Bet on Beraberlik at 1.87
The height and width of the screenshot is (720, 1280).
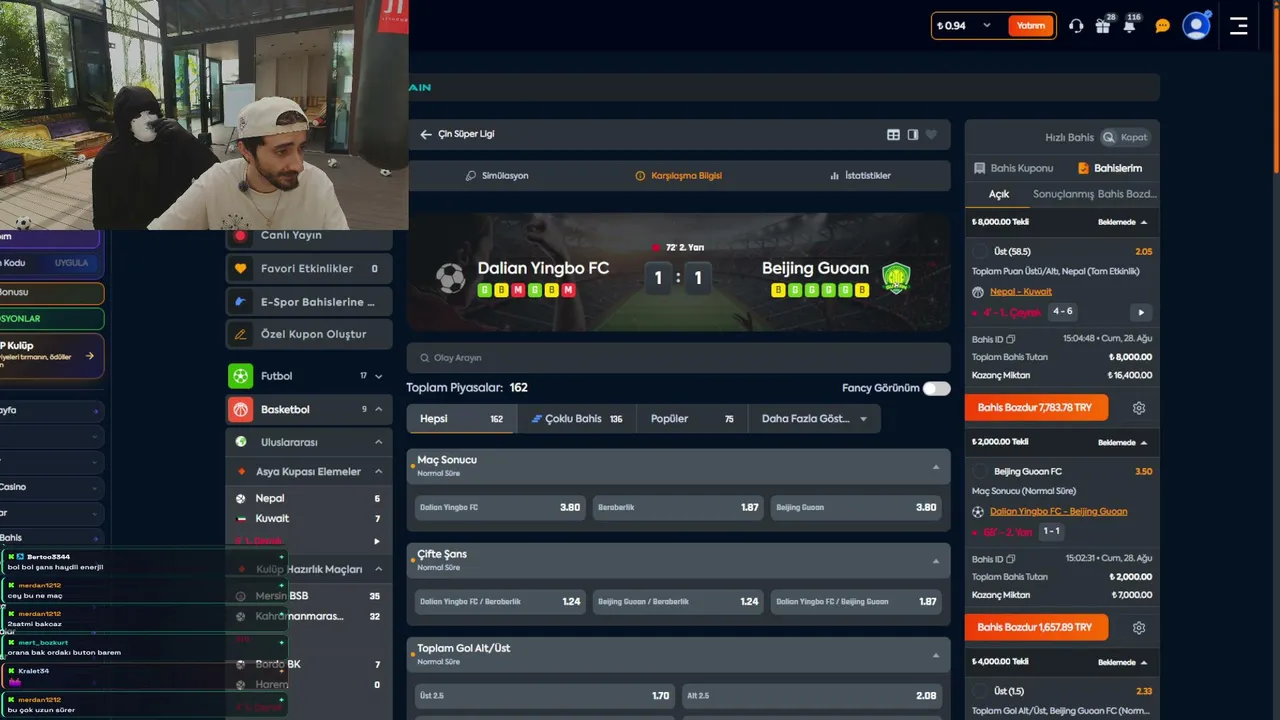(678, 508)
